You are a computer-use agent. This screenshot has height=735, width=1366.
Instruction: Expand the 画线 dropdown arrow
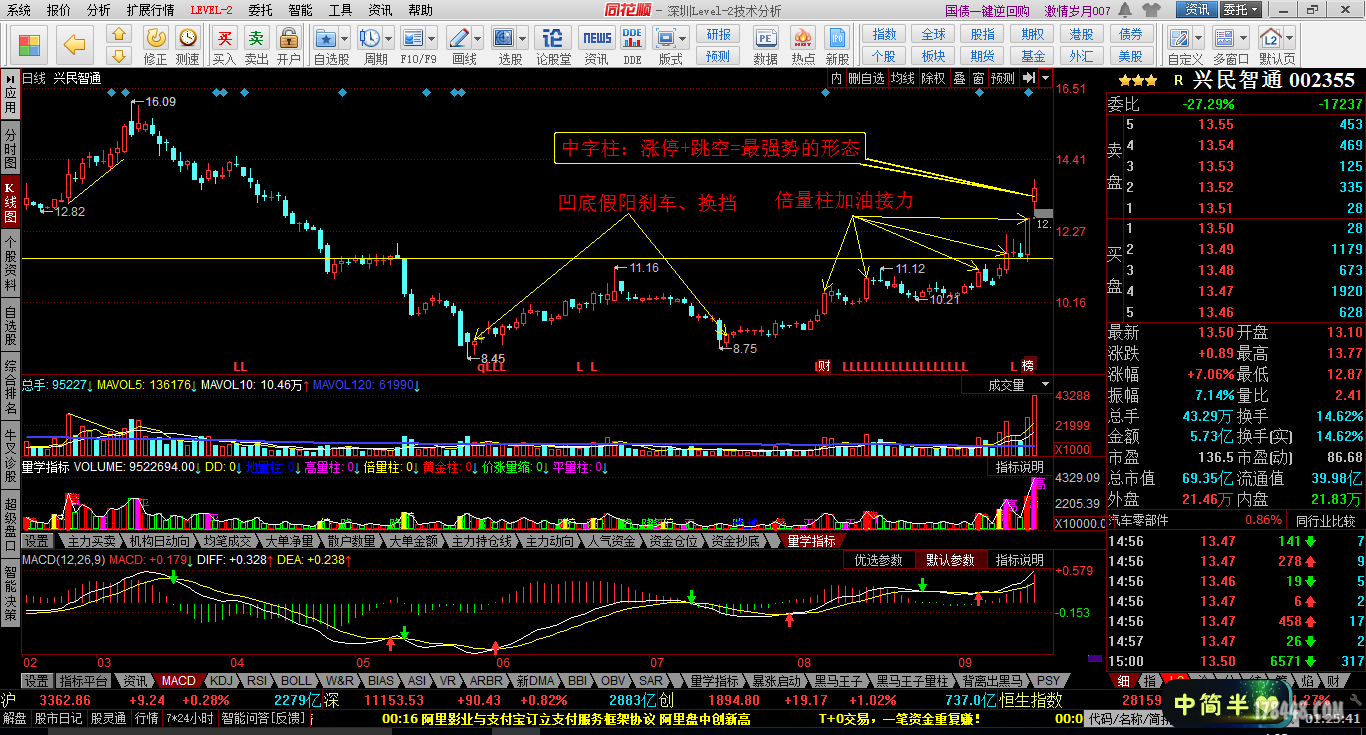pos(477,39)
